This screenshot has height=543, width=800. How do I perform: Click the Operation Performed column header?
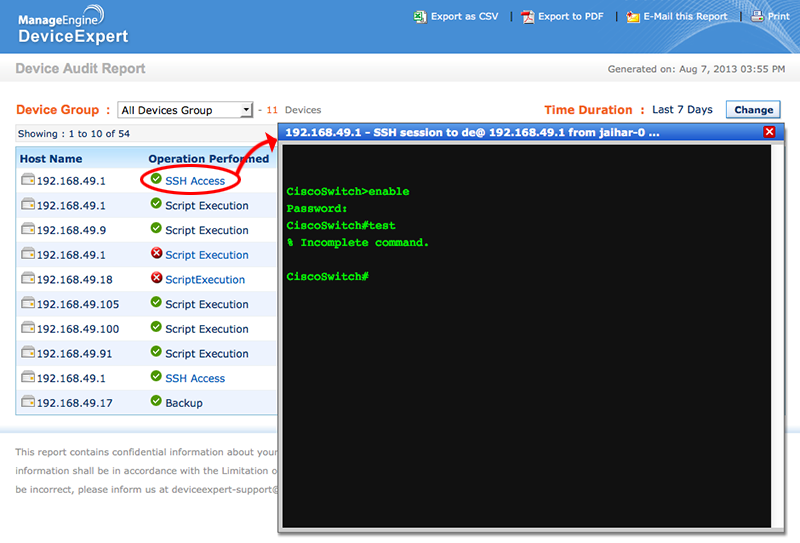(209, 159)
